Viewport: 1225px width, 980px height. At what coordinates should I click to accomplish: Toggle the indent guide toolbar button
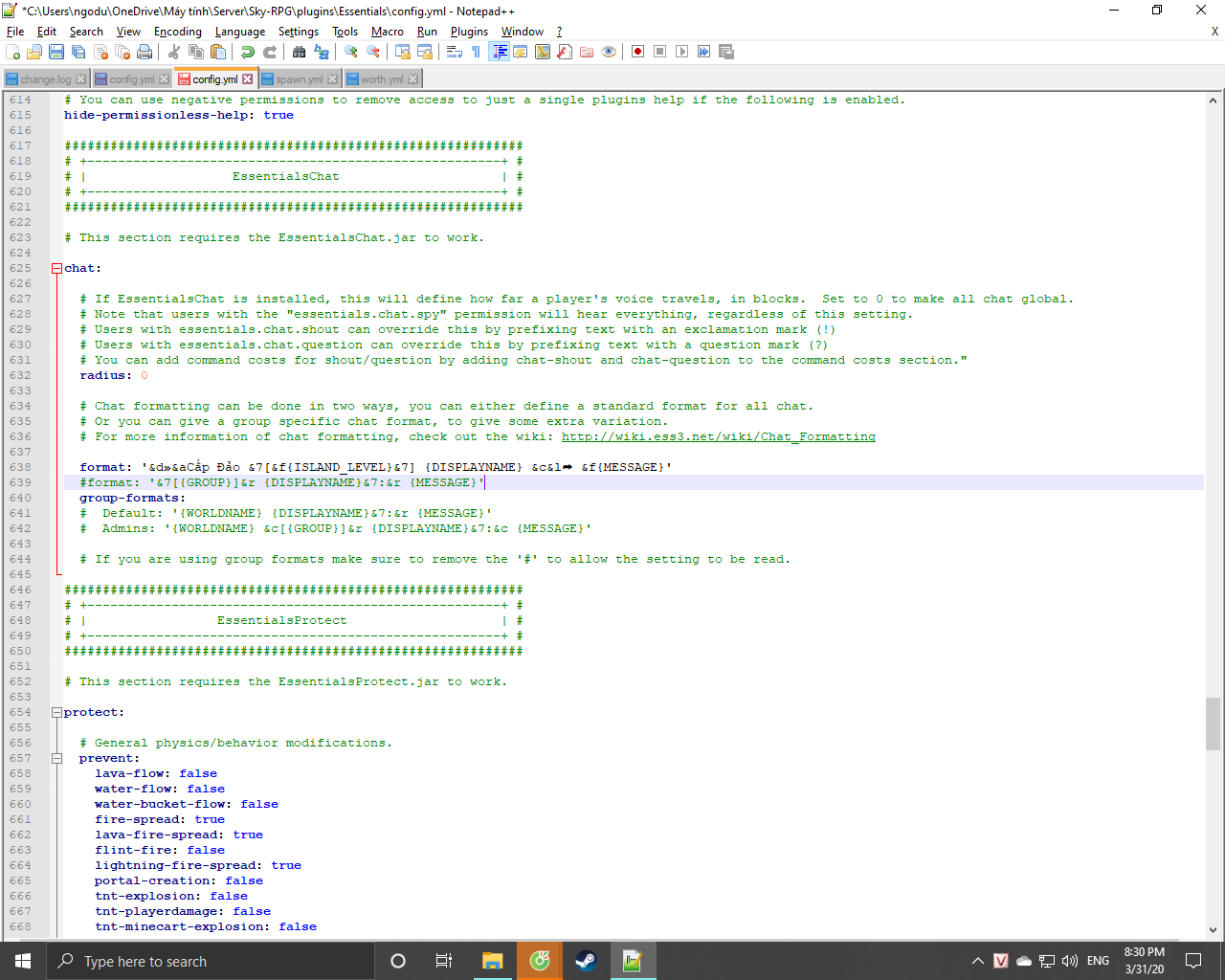tap(499, 52)
